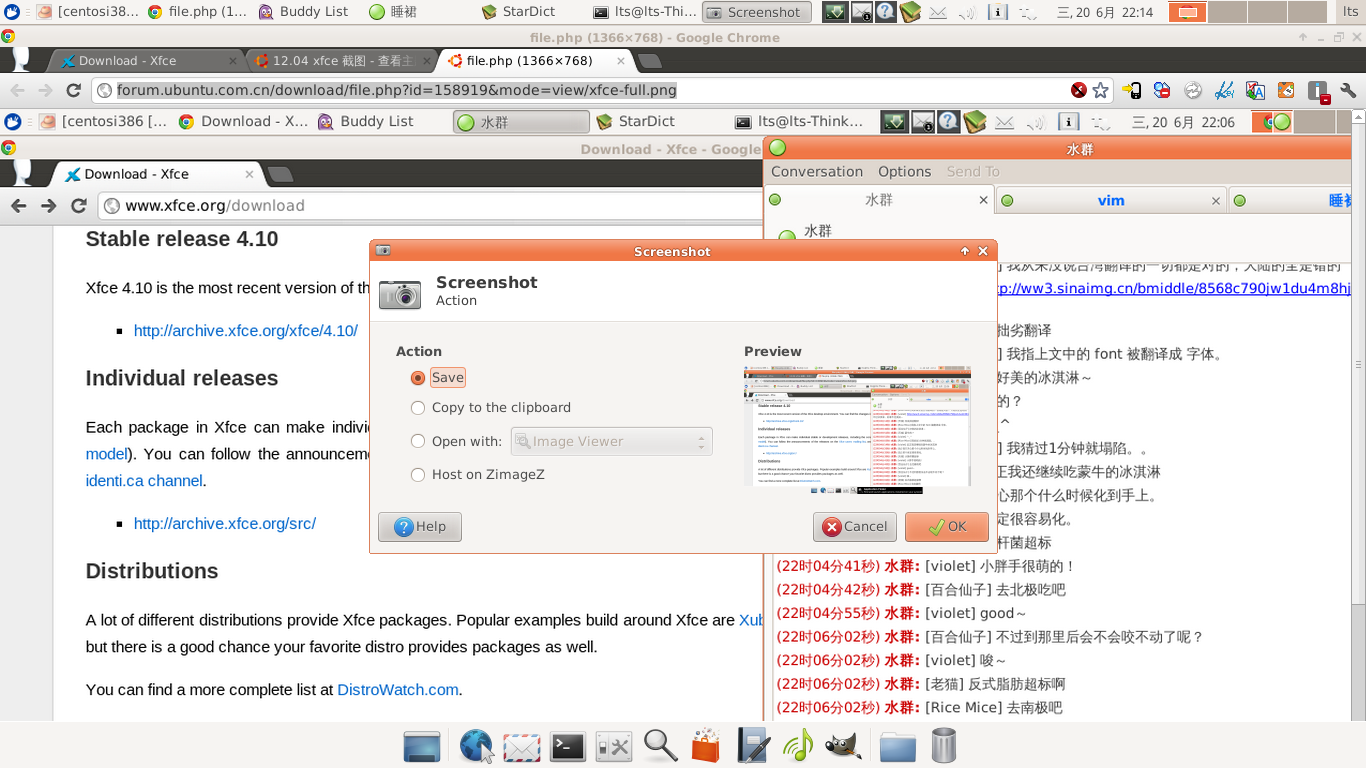This screenshot has height=768, width=1366.
Task: Close the 水群 conversation tab
Action: click(983, 200)
